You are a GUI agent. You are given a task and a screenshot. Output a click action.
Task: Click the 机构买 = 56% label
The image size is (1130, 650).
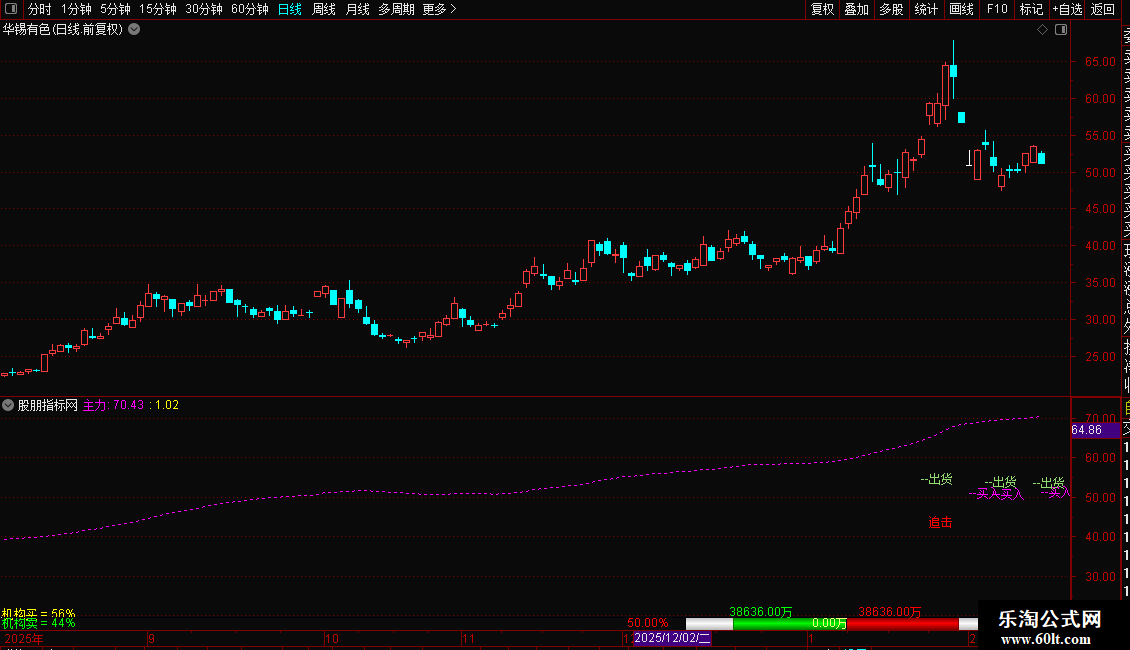38,613
